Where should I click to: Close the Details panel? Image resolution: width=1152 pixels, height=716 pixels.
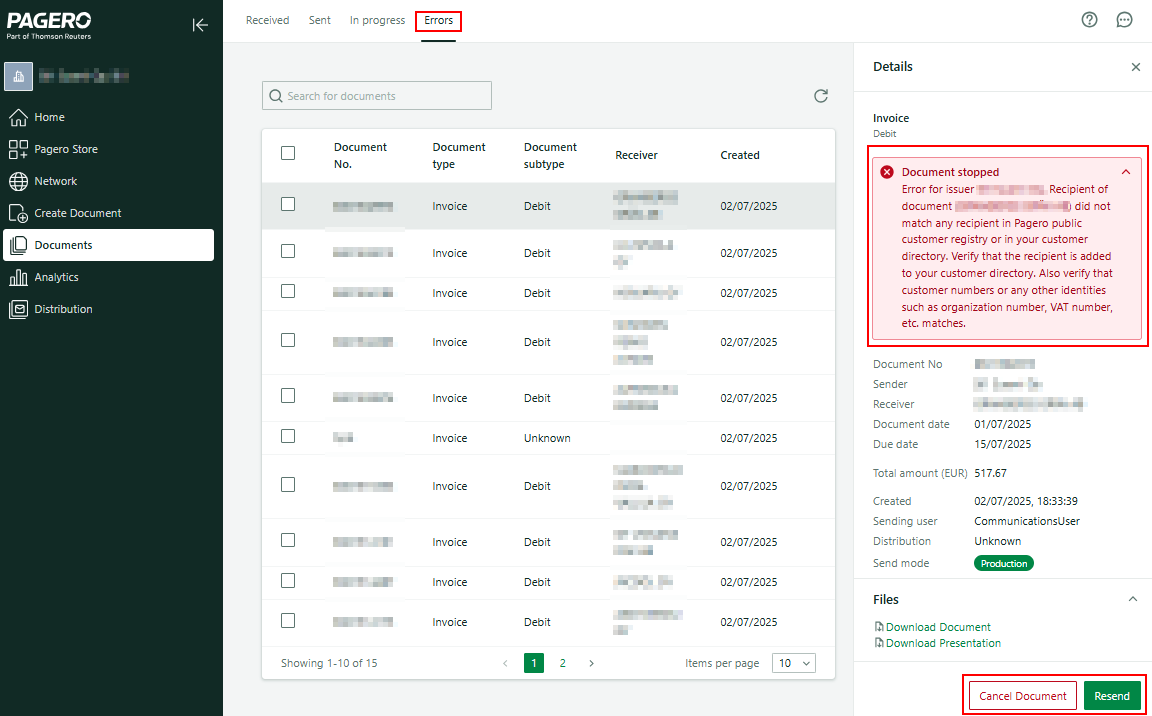click(x=1135, y=67)
